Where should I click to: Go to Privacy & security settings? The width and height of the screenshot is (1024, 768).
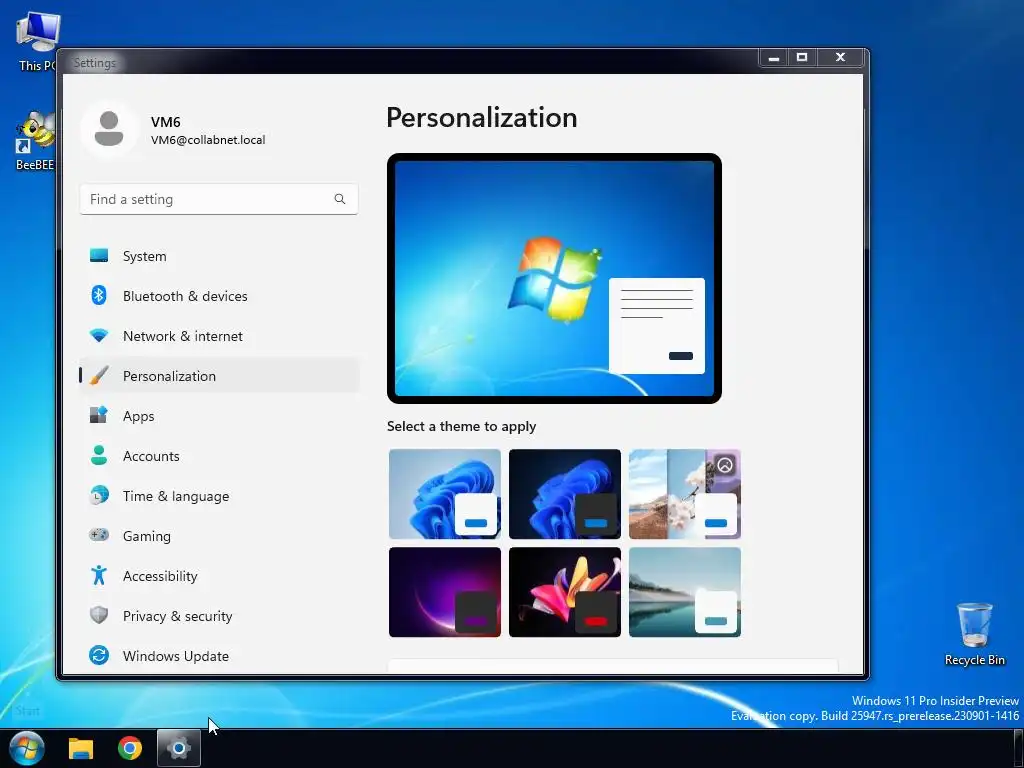click(219, 616)
